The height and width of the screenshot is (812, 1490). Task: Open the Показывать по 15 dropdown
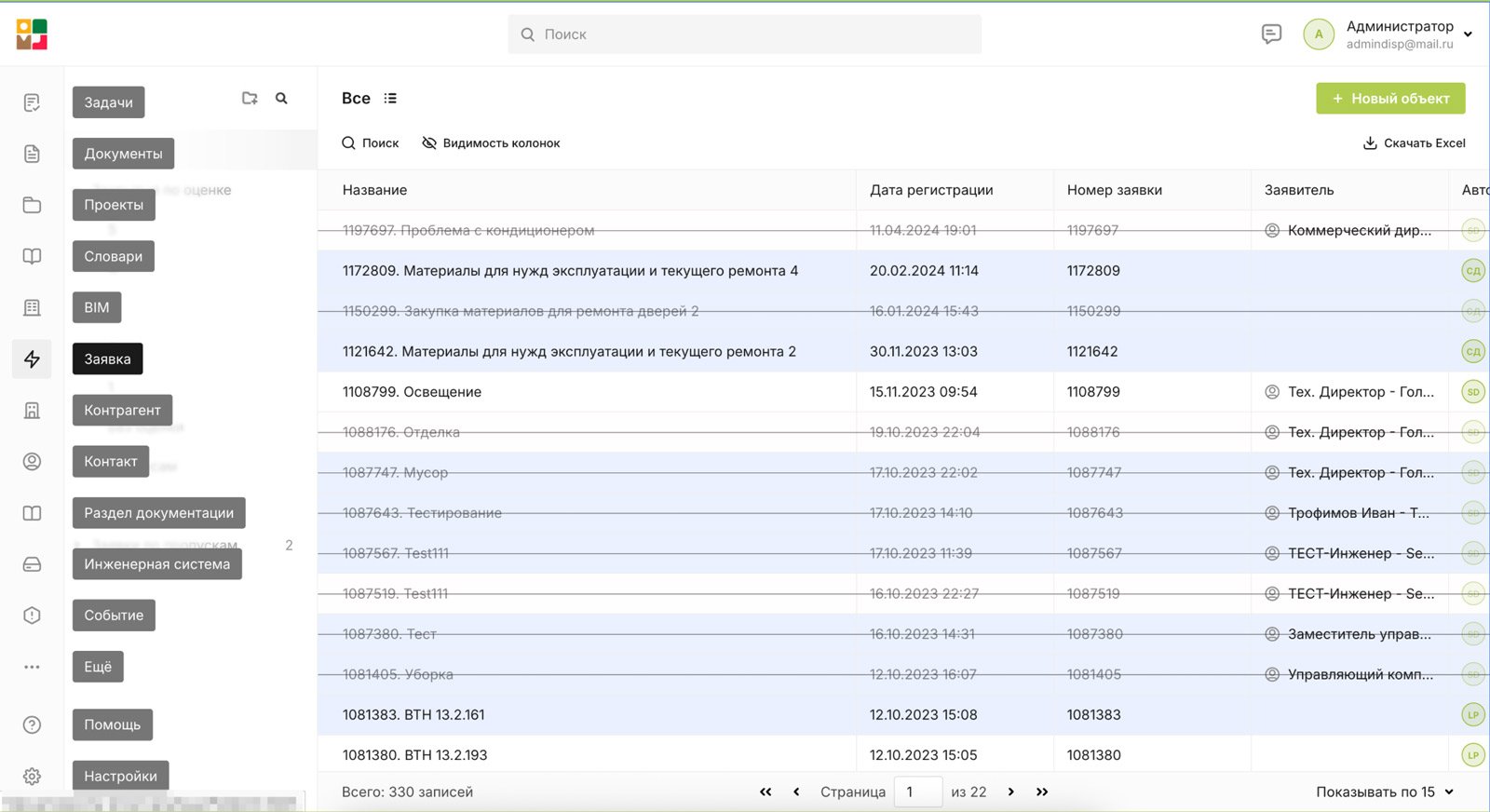1385,792
